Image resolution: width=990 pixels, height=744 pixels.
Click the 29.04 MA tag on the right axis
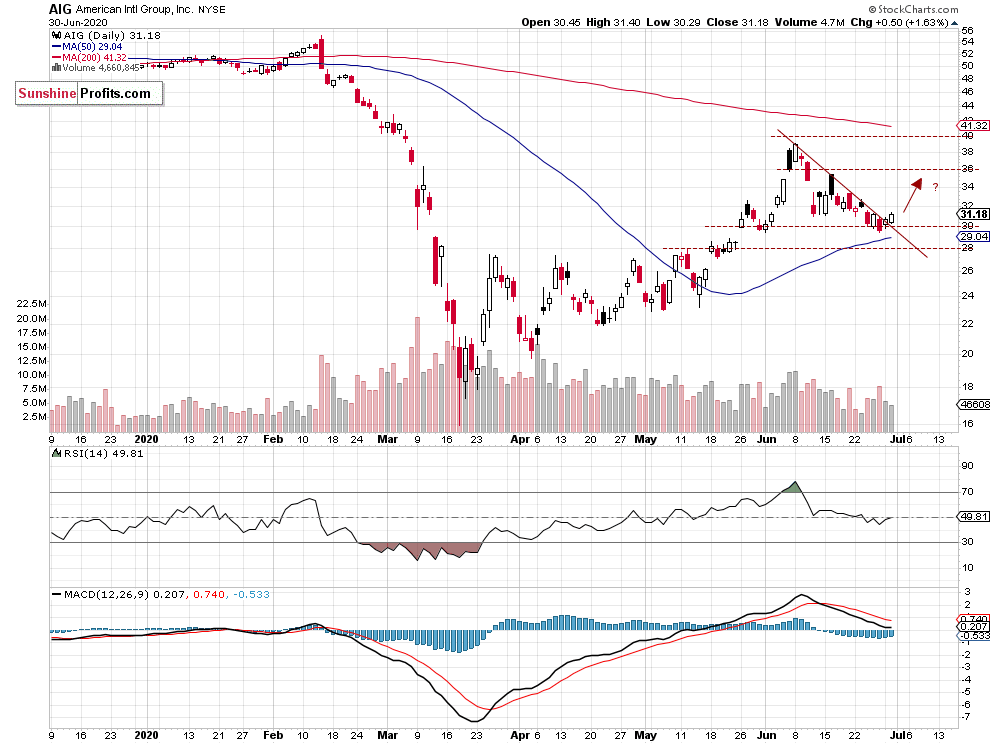point(974,236)
